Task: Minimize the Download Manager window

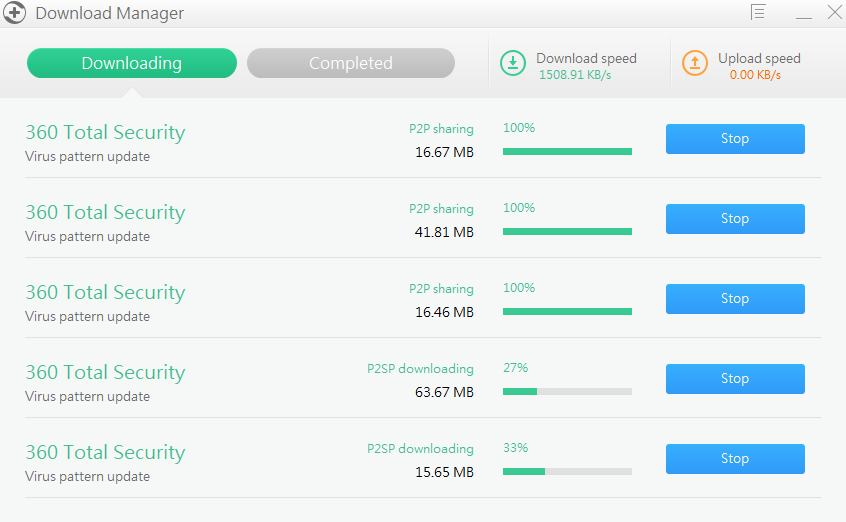Action: pyautogui.click(x=804, y=14)
